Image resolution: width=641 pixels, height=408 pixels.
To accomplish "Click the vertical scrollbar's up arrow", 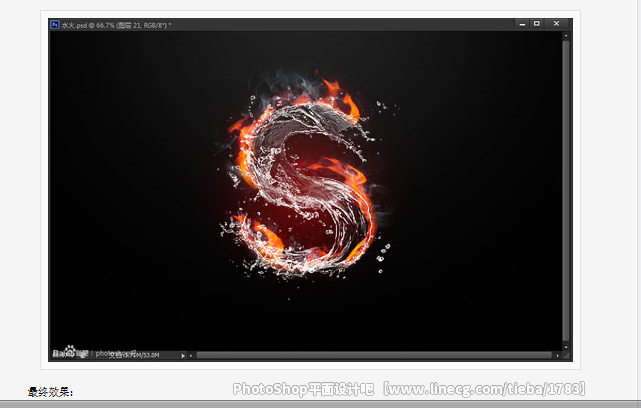I will [x=566, y=36].
